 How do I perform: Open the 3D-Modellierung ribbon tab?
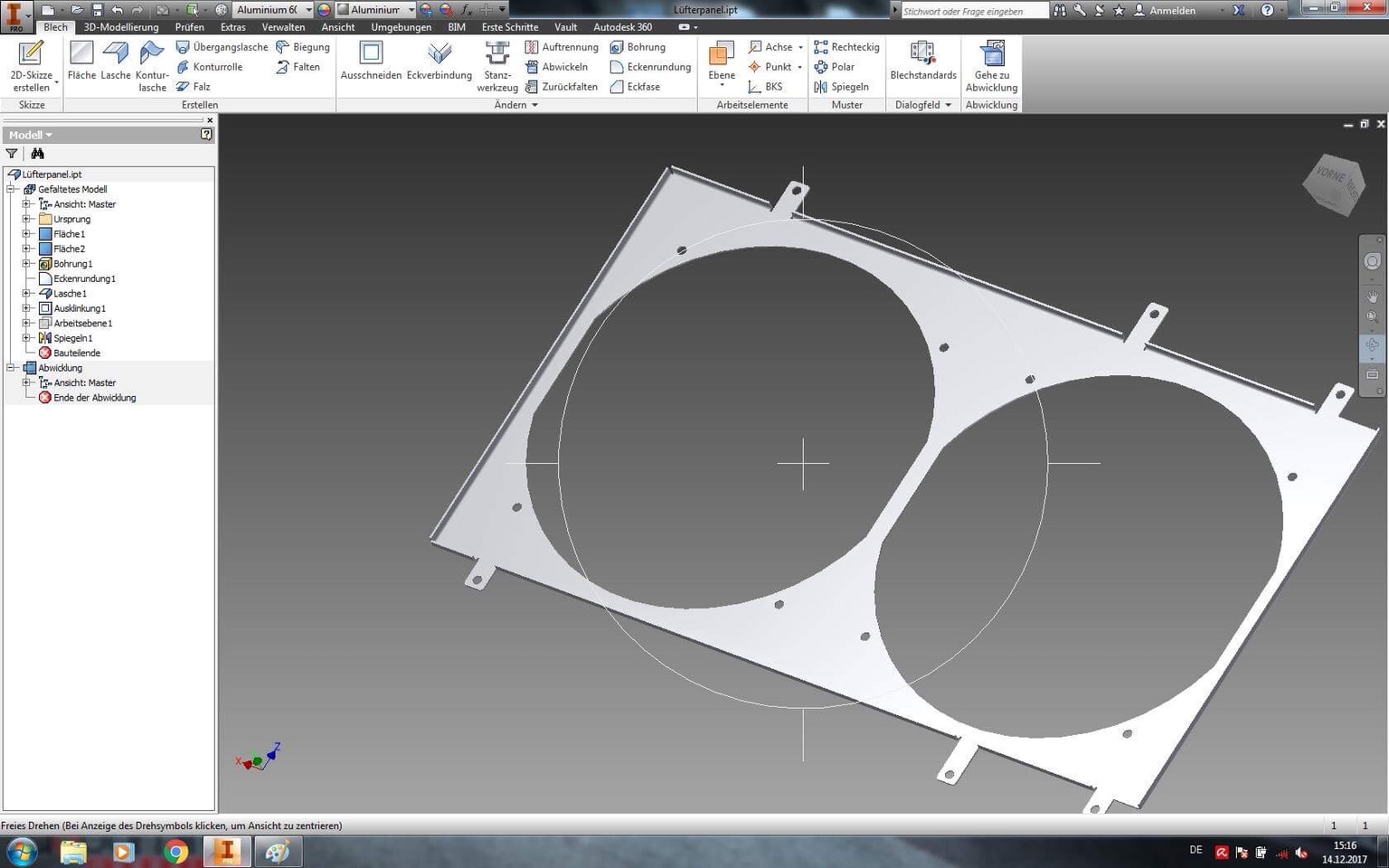point(121,27)
